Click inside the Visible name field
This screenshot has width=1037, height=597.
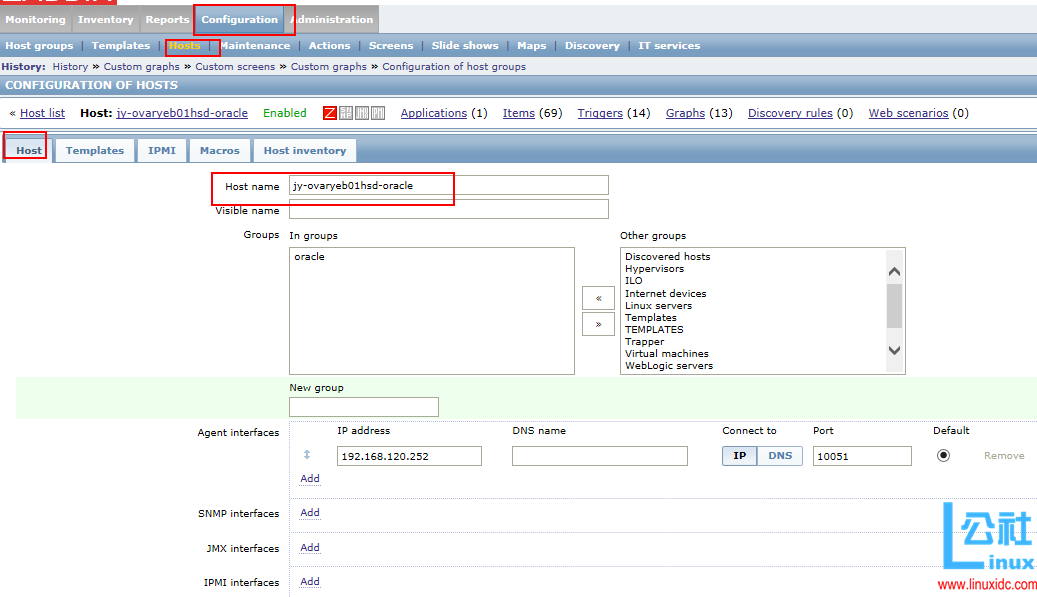[x=448, y=209]
